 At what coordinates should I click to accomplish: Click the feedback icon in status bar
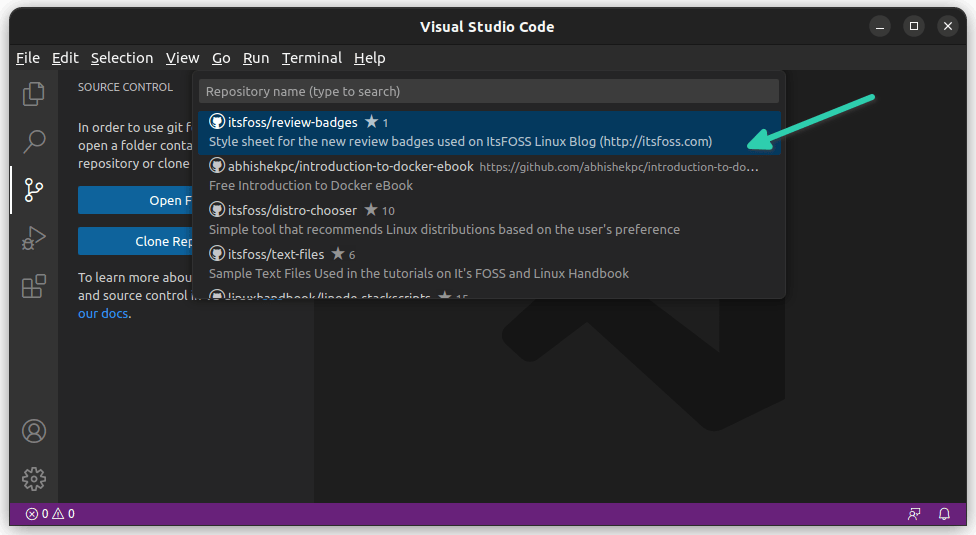pyautogui.click(x=914, y=514)
